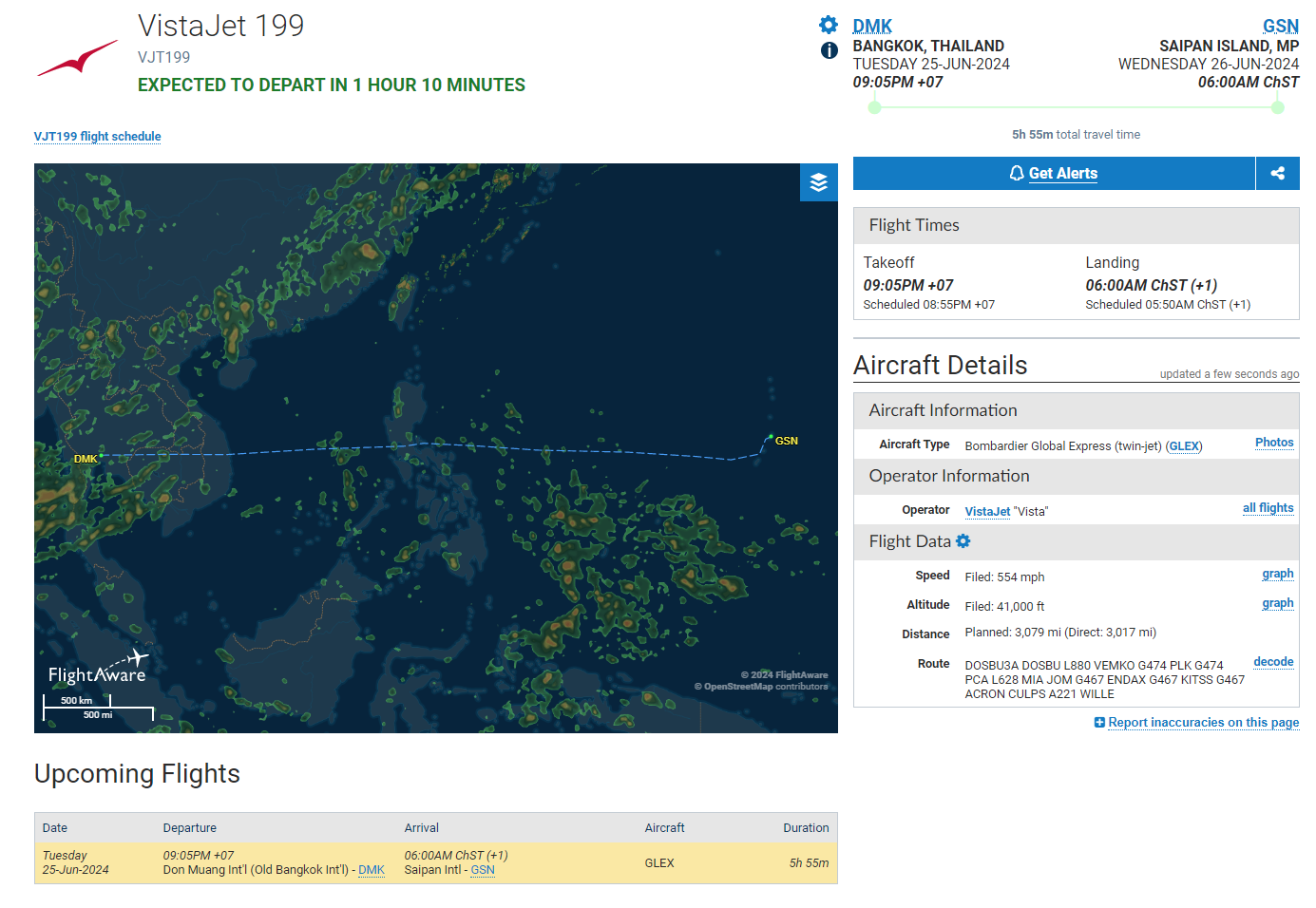Click the Arrival column header

click(422, 827)
